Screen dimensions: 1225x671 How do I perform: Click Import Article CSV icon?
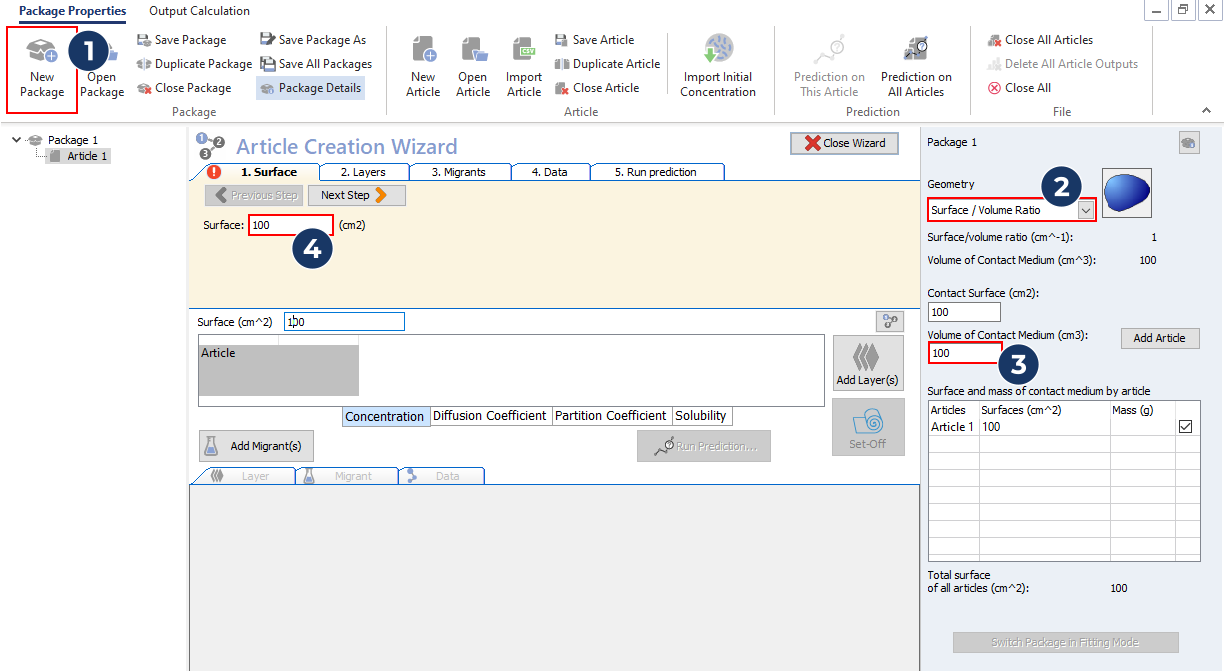524,50
